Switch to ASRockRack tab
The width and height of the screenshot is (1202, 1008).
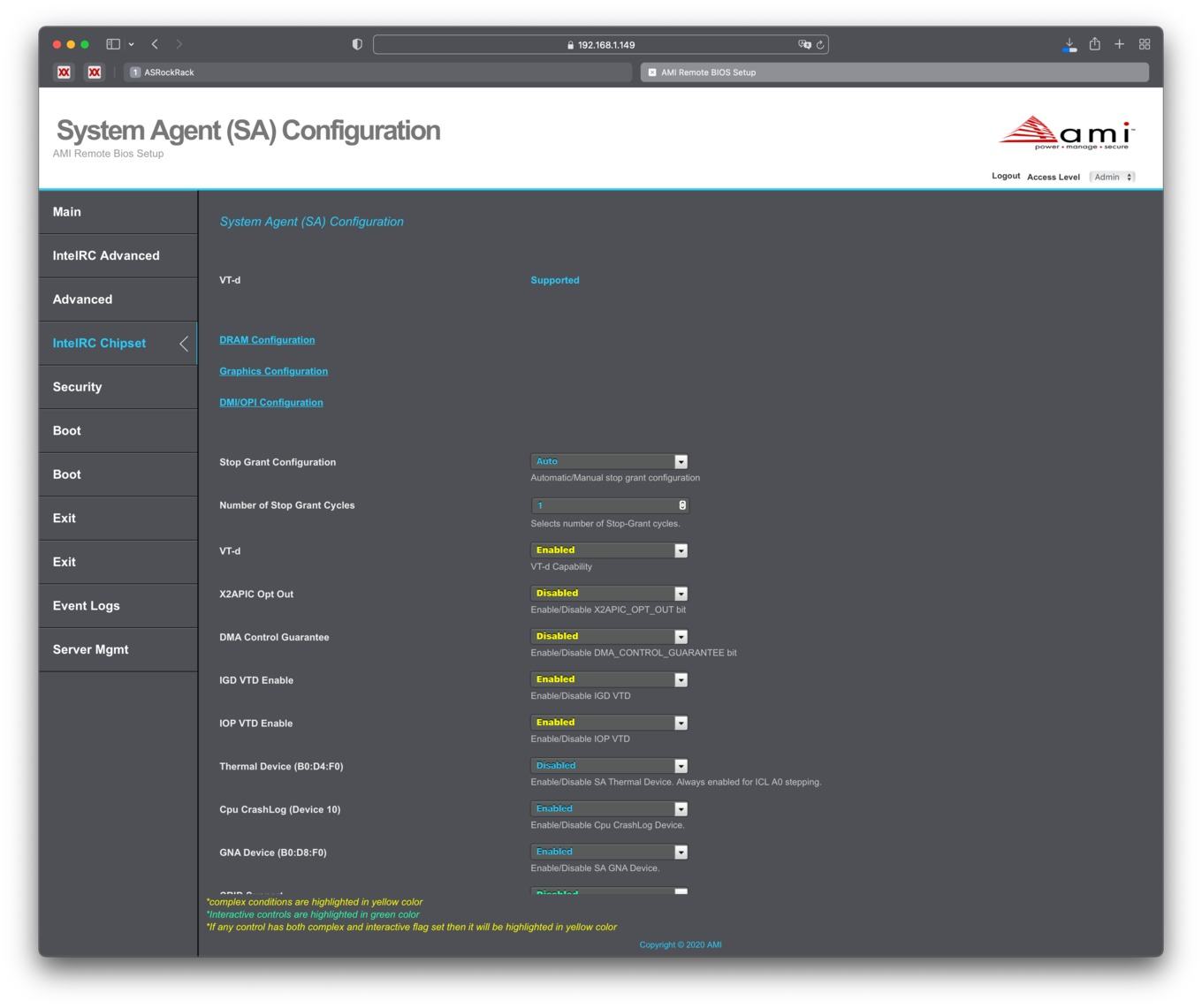click(378, 72)
